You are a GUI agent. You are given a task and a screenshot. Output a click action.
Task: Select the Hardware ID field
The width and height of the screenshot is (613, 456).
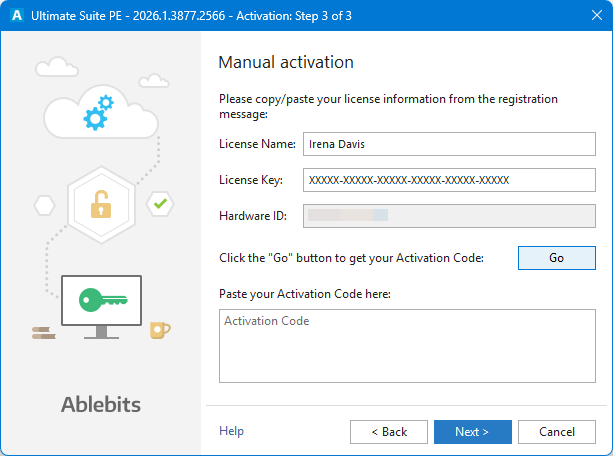pyautogui.click(x=449, y=216)
